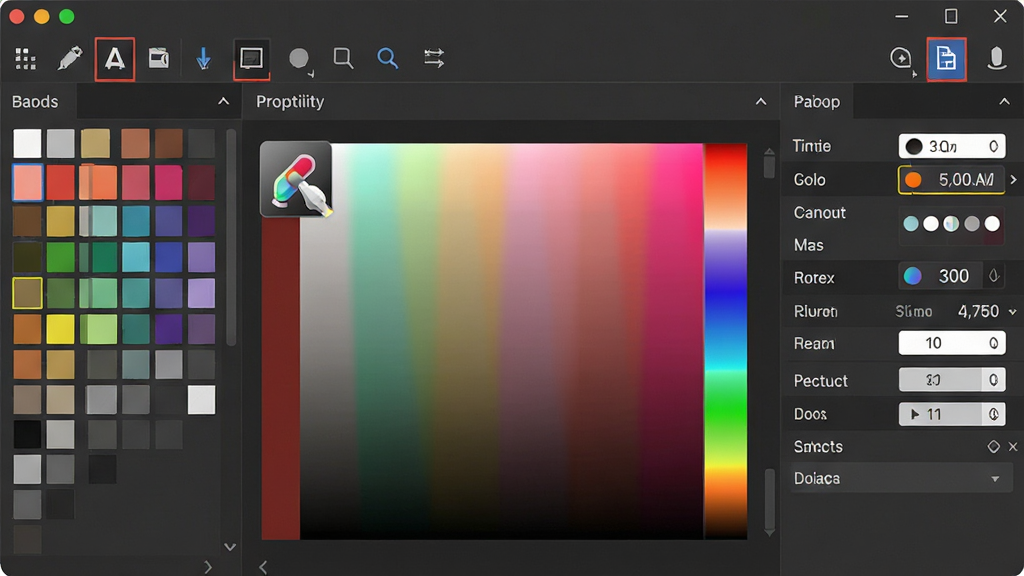Select the second white Canout dot
Screen dimensions: 1024x576
point(931,224)
